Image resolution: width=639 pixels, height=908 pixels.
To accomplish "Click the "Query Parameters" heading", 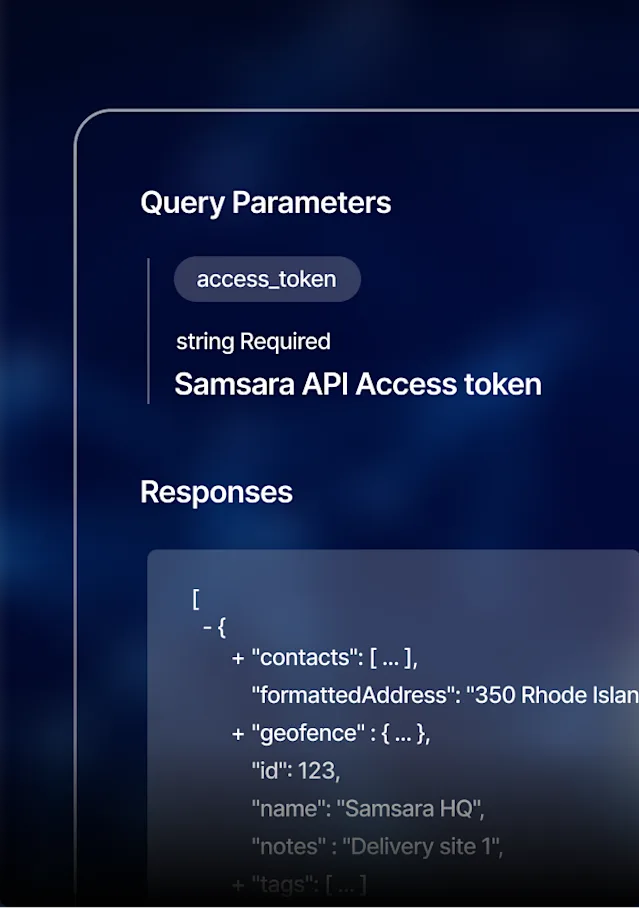I will (265, 203).
